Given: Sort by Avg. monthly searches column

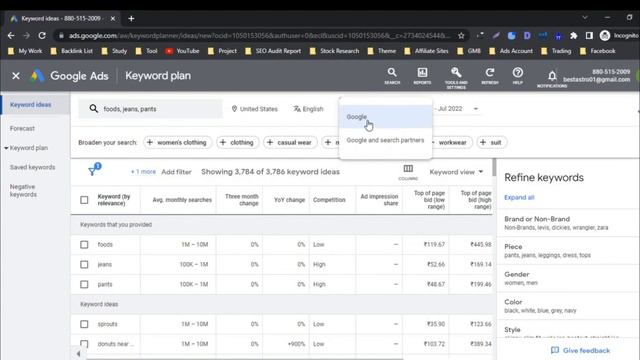Looking at the screenshot, I should pos(182,200).
